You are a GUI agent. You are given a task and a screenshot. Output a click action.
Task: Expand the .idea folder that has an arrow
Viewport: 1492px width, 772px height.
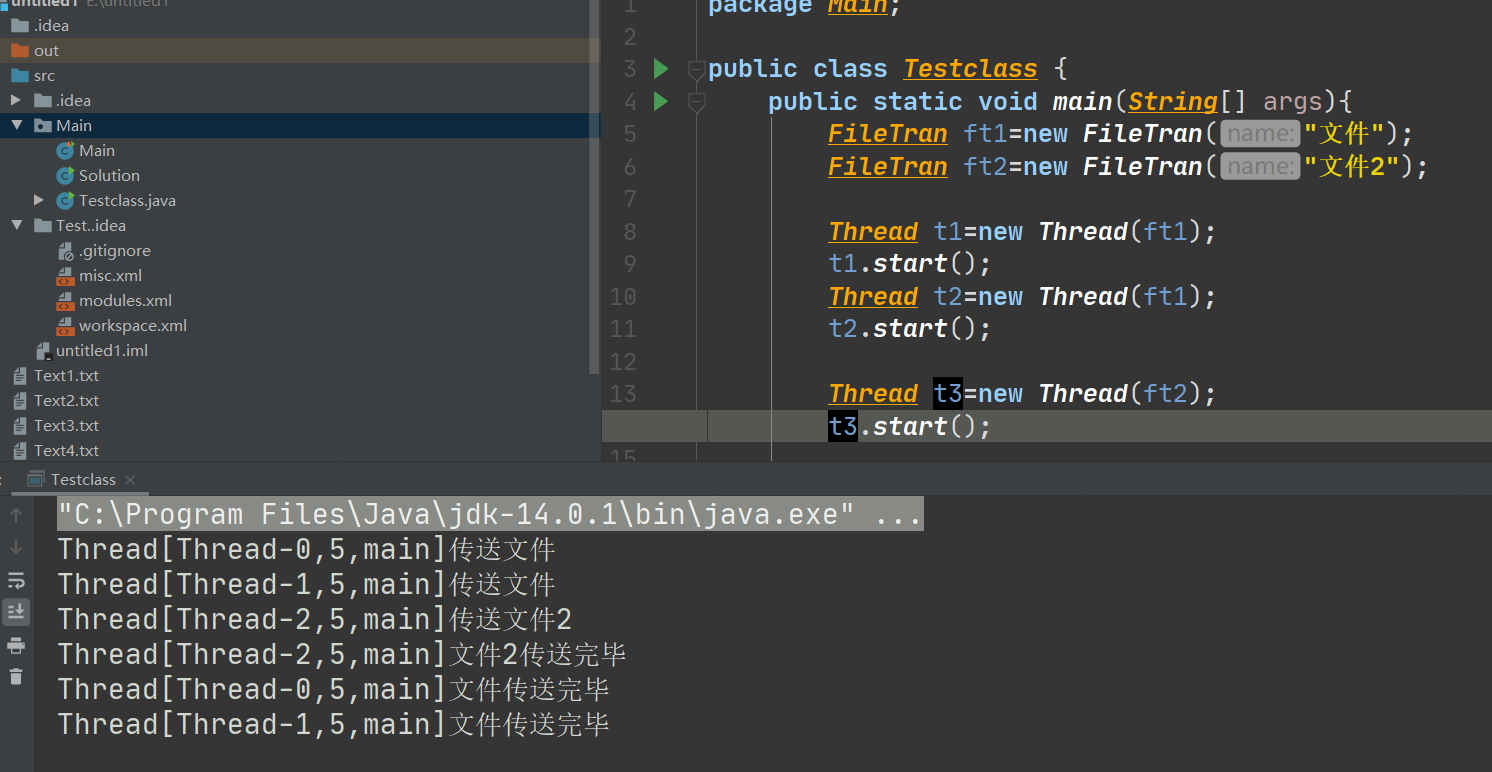click(x=16, y=100)
